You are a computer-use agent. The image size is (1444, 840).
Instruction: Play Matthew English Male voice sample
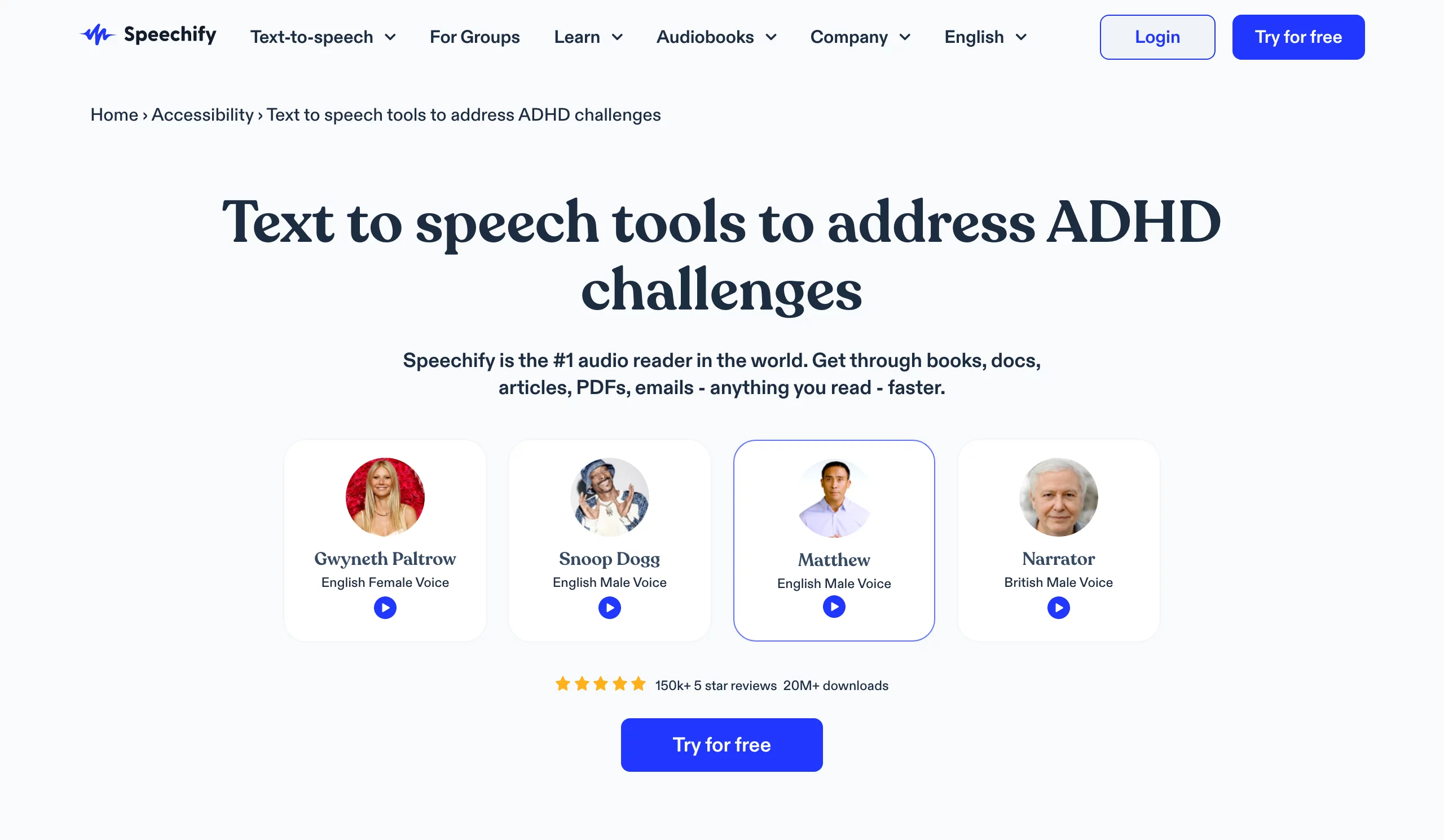click(835, 607)
